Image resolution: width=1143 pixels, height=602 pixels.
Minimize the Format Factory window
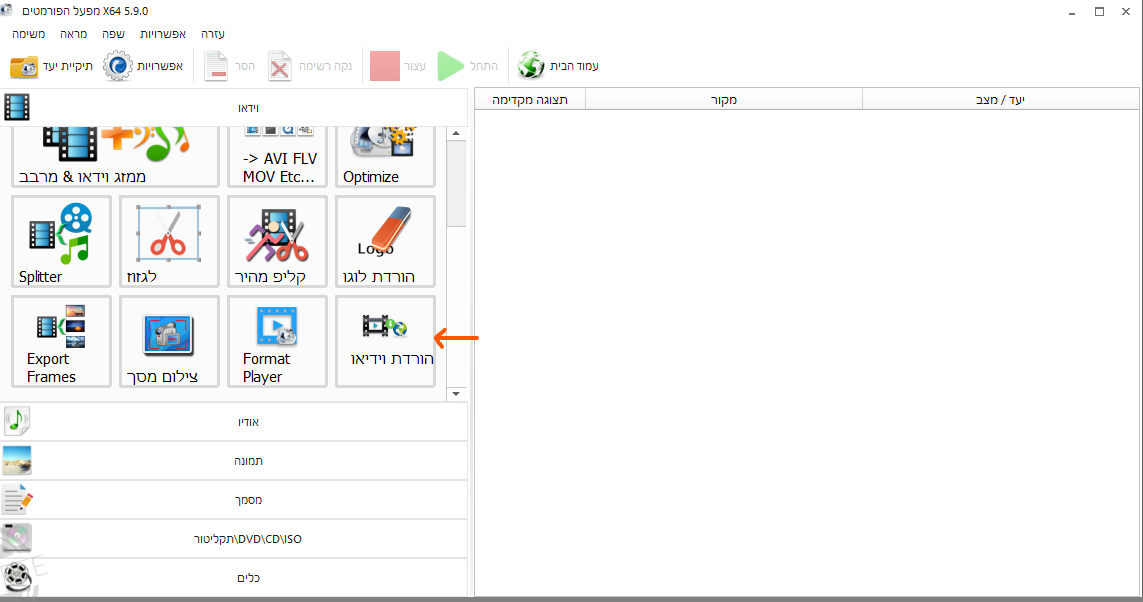pos(1072,12)
